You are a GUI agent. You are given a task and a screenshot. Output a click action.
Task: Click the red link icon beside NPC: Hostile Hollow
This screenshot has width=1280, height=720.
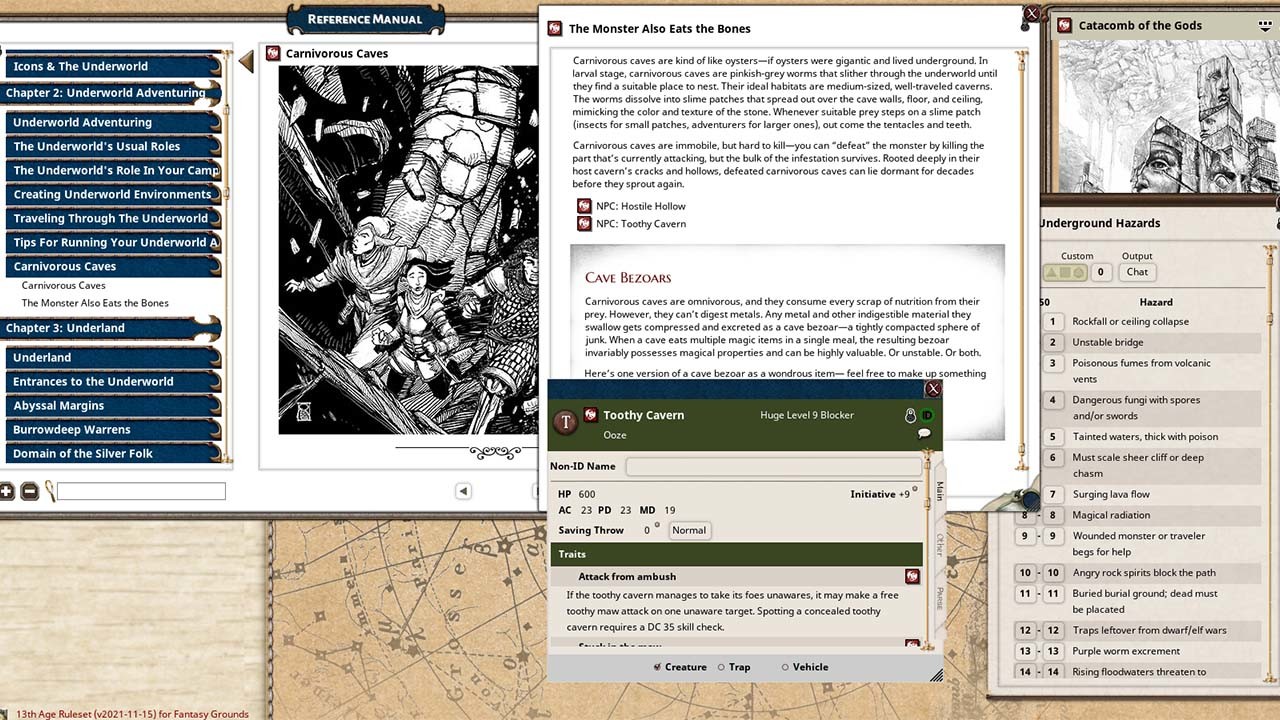click(585, 206)
